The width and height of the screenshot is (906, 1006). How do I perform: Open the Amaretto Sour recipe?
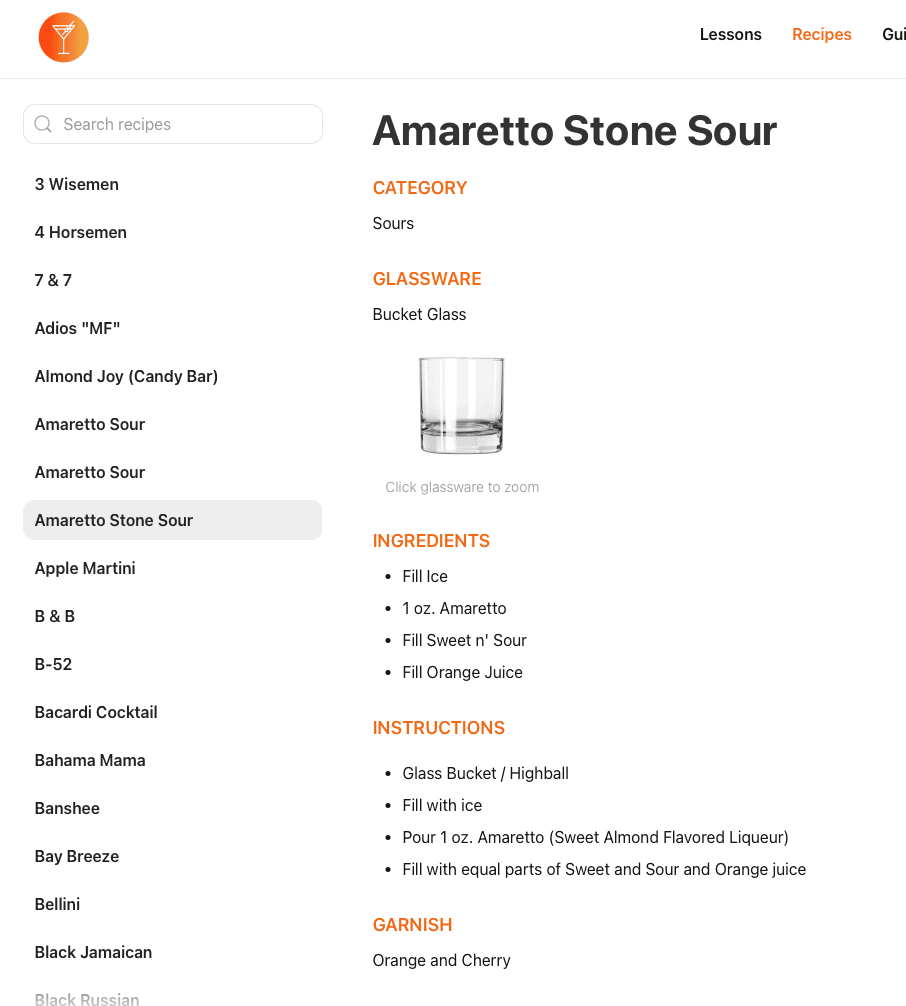click(89, 424)
